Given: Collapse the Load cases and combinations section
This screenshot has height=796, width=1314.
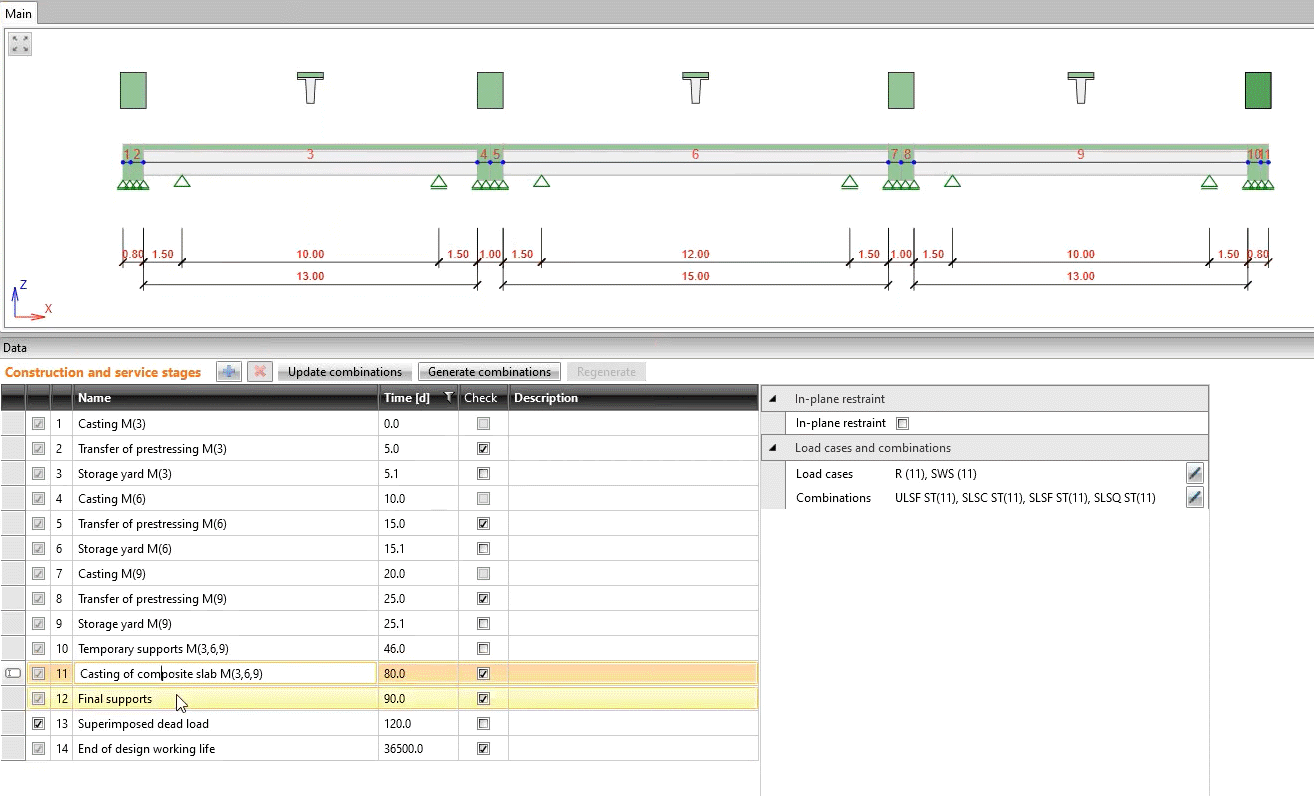Looking at the screenshot, I should (x=772, y=448).
